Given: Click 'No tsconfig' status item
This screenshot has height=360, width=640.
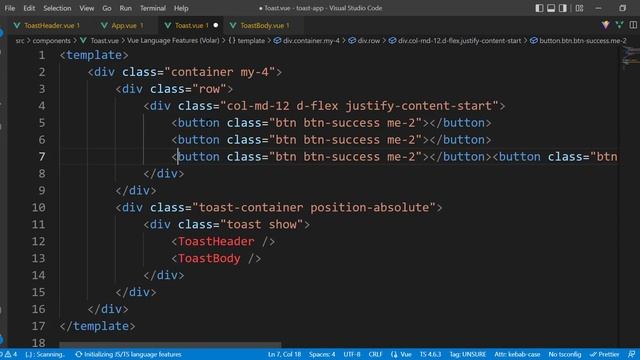Looking at the screenshot, I should click(x=565, y=354).
